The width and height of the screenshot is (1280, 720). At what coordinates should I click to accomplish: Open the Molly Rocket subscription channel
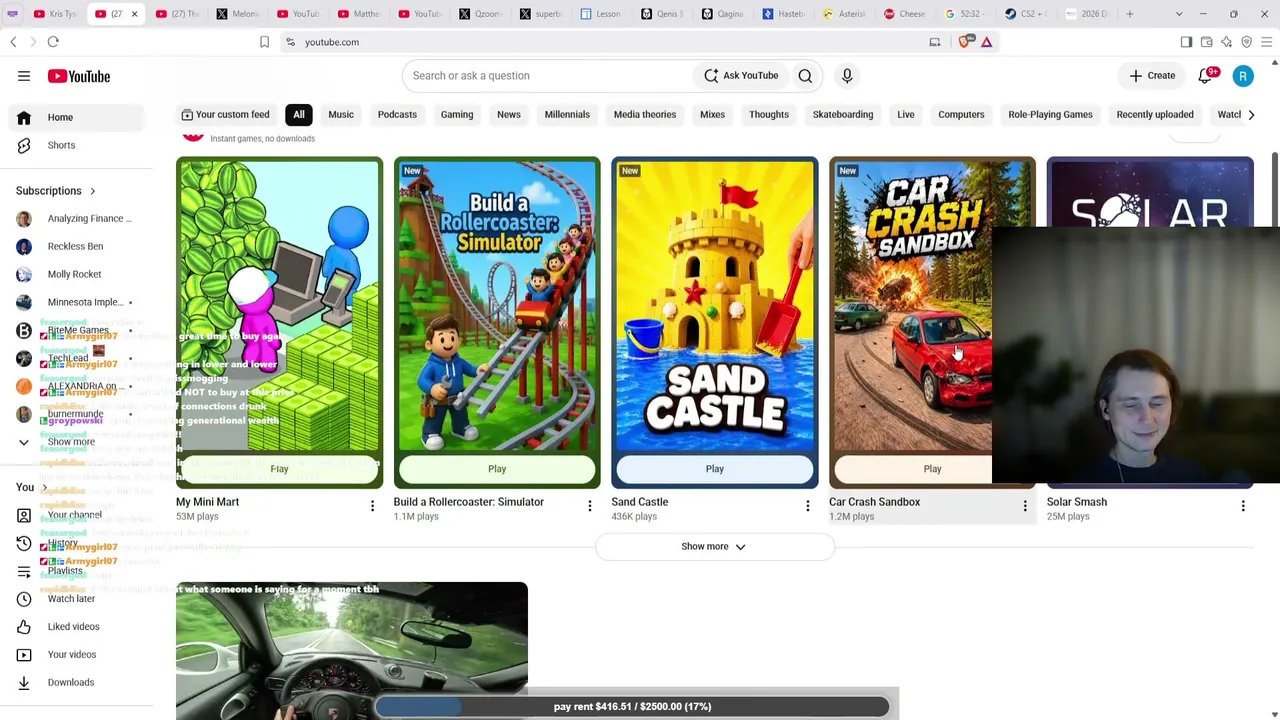tap(72, 274)
